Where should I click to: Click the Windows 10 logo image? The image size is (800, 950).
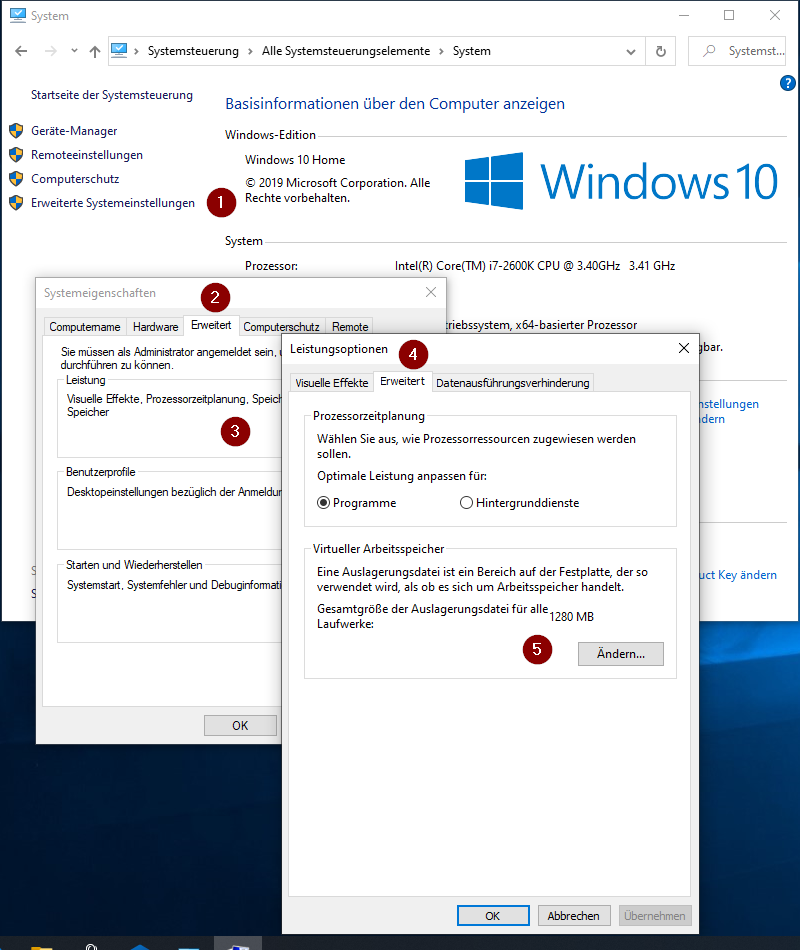coord(621,181)
